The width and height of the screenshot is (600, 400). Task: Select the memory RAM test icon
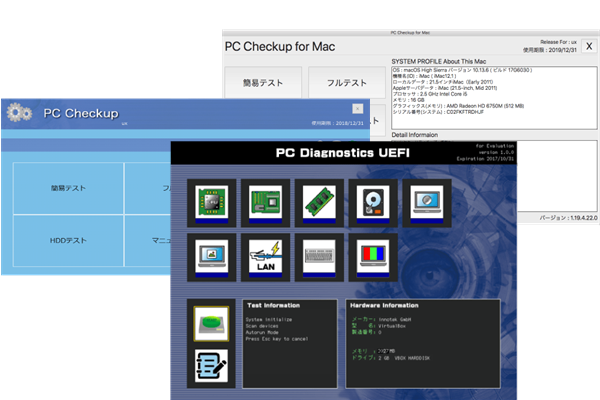coord(319,203)
